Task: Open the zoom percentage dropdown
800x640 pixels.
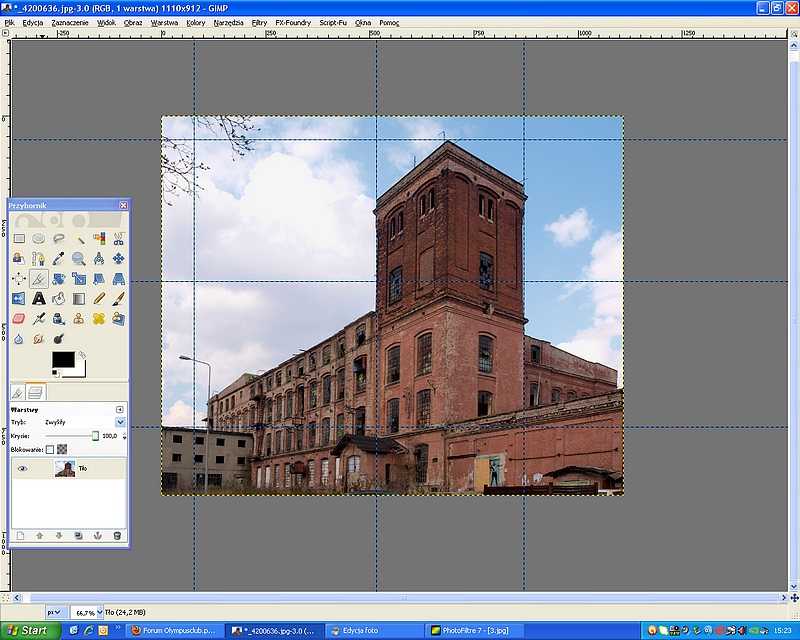Action: (x=102, y=611)
